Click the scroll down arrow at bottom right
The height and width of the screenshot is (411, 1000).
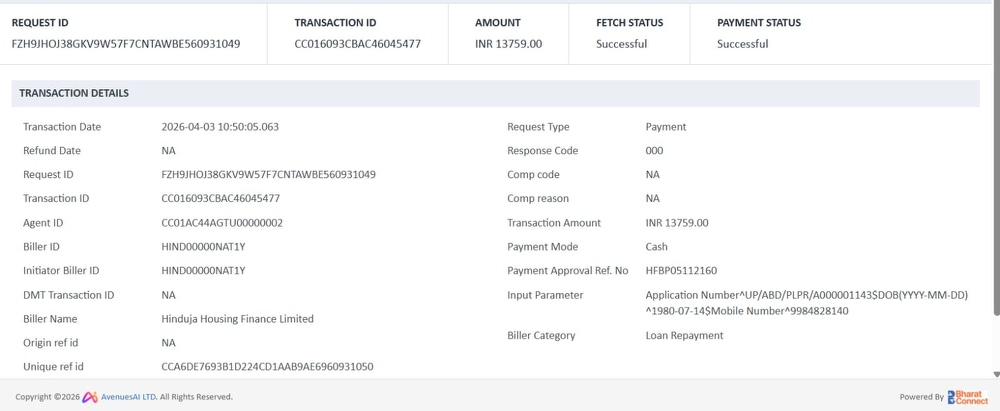(995, 375)
